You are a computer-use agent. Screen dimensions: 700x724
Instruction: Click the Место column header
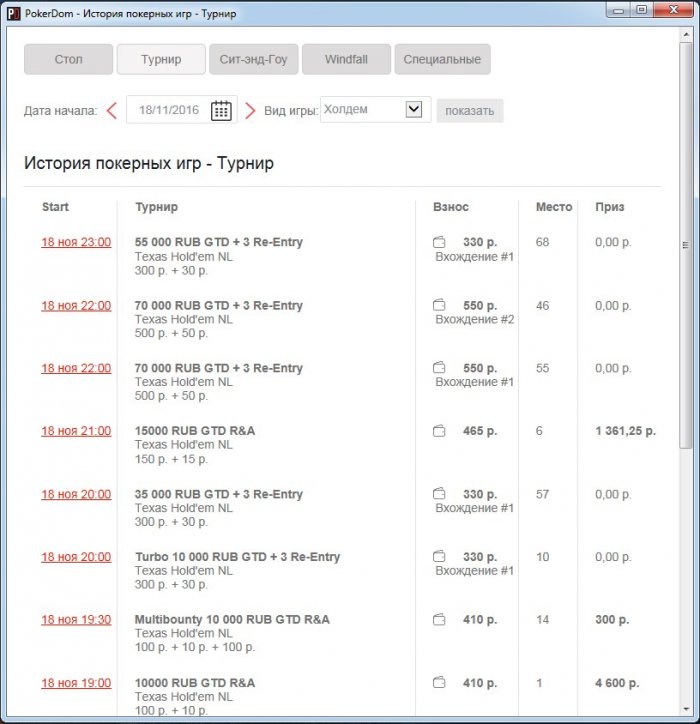[x=554, y=207]
